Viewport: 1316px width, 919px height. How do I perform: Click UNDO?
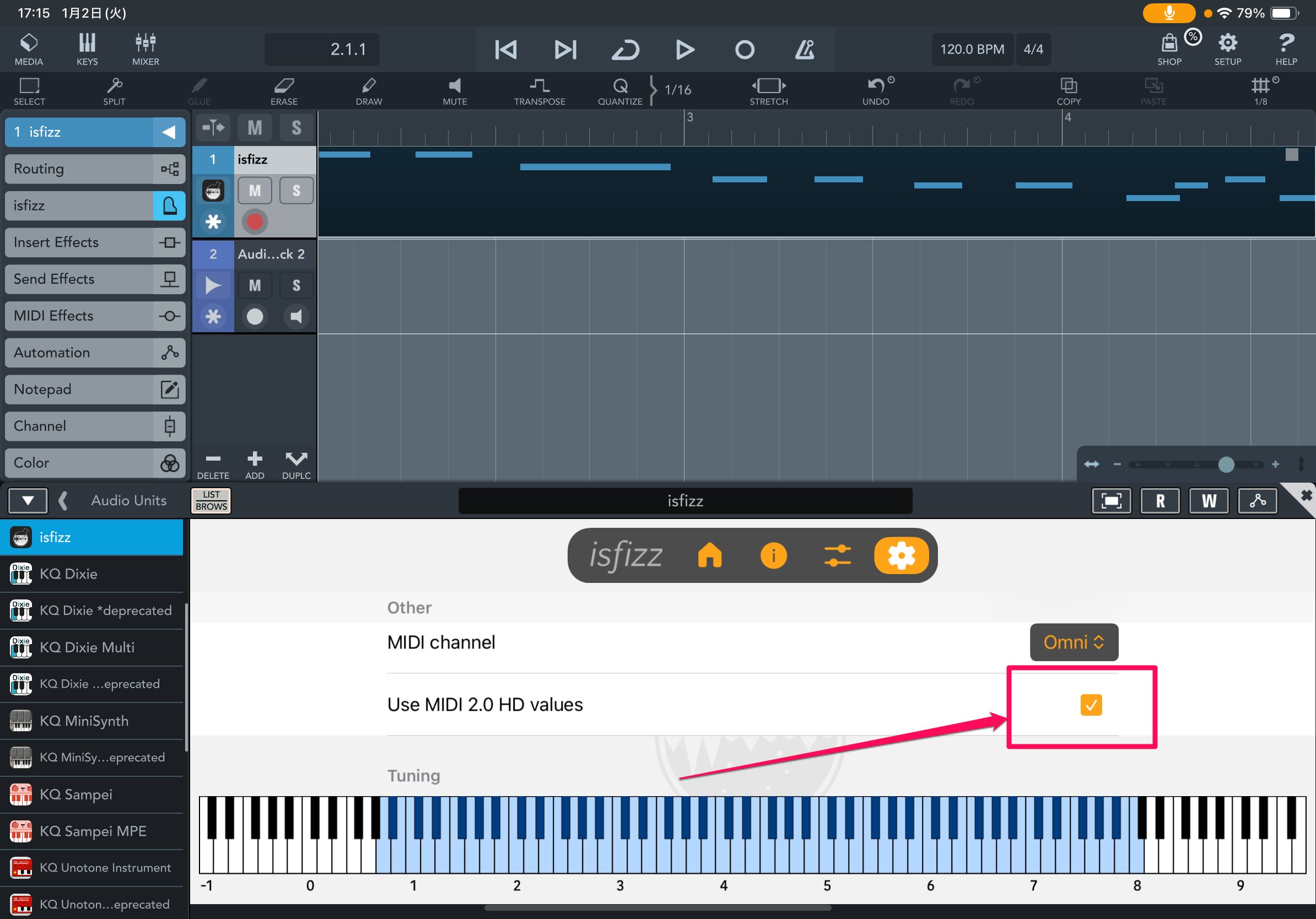coord(876,91)
